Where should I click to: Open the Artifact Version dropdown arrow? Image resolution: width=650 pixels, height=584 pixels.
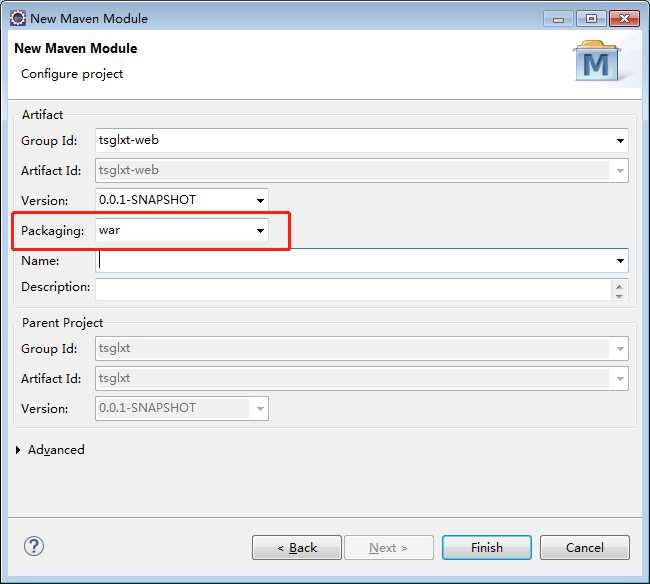click(x=260, y=200)
